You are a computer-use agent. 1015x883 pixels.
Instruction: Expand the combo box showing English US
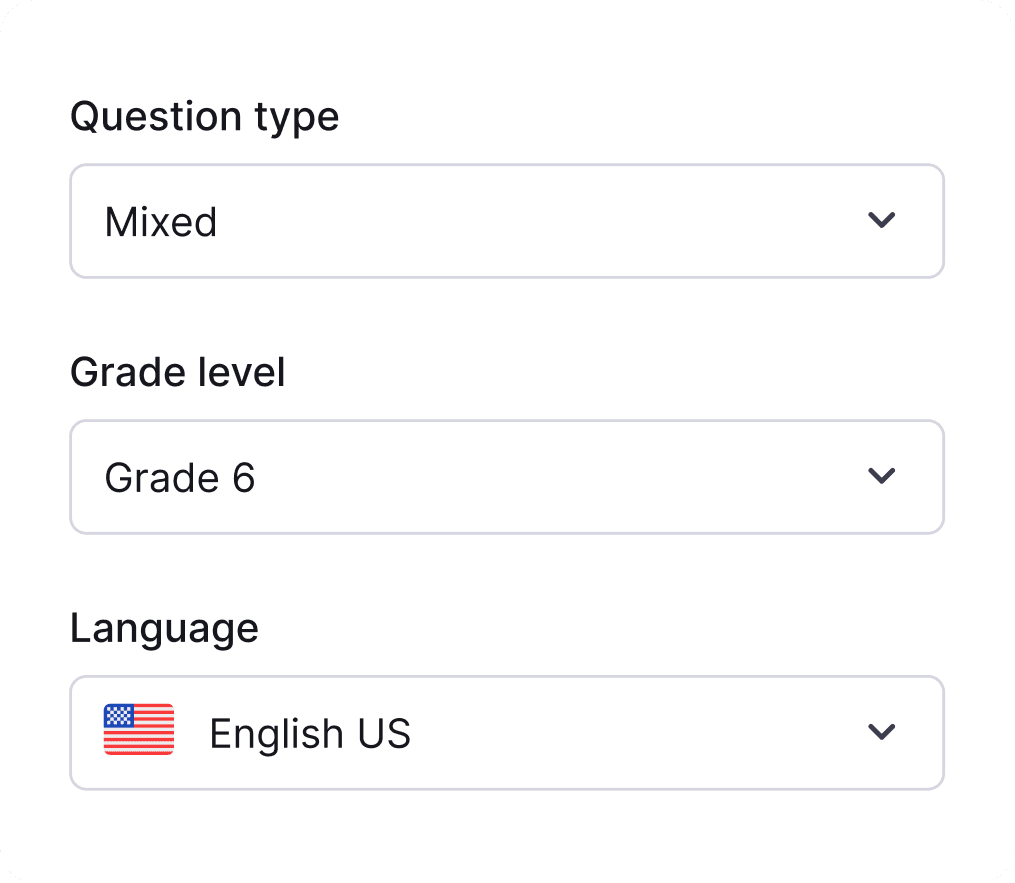(x=506, y=733)
